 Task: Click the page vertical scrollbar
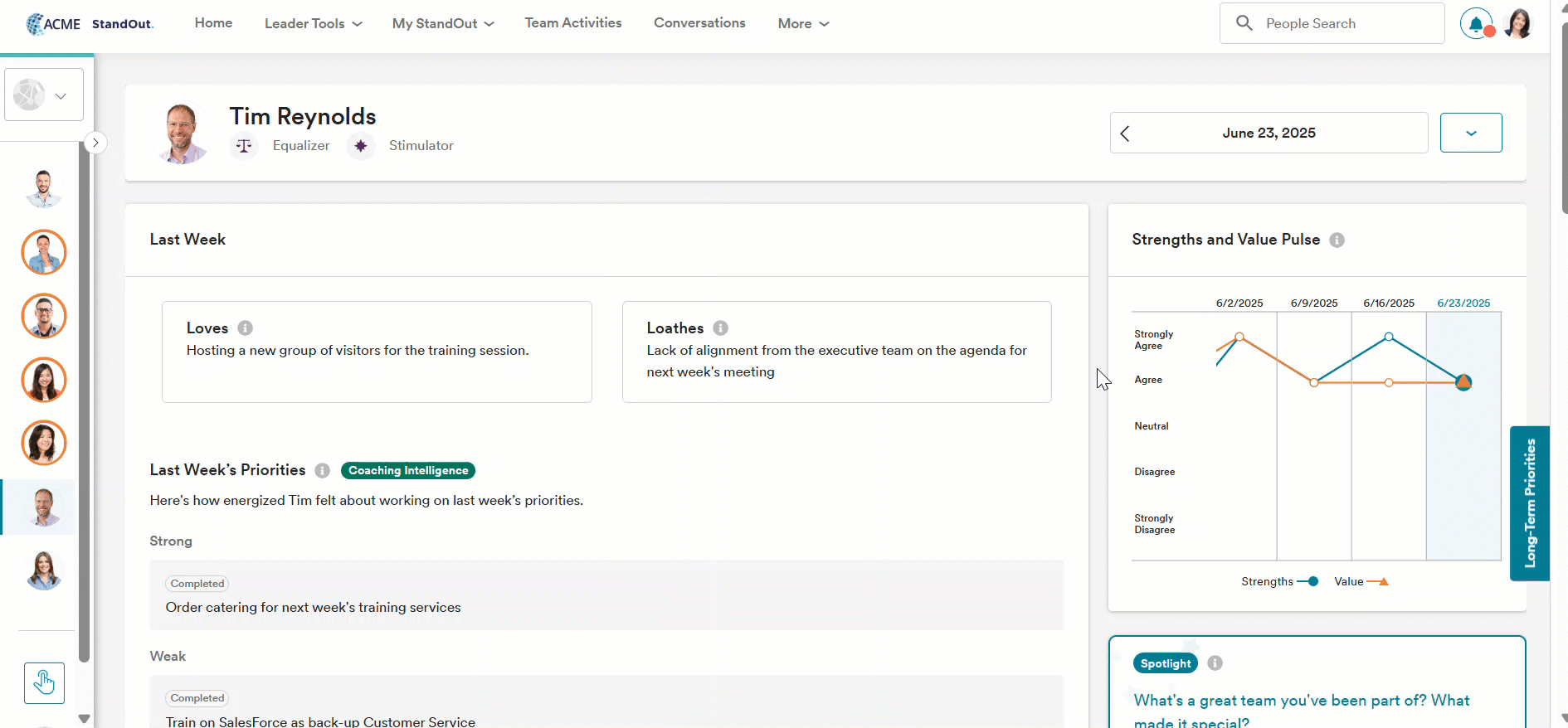pos(1565,116)
